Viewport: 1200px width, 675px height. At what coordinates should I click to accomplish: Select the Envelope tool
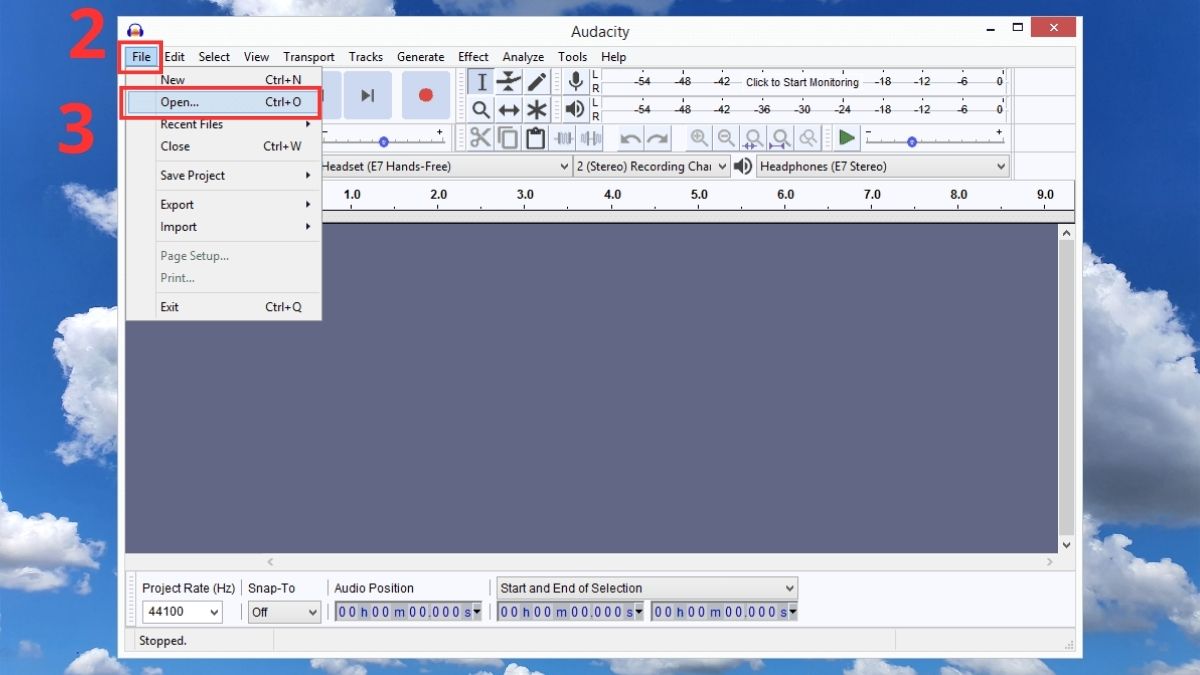point(509,82)
